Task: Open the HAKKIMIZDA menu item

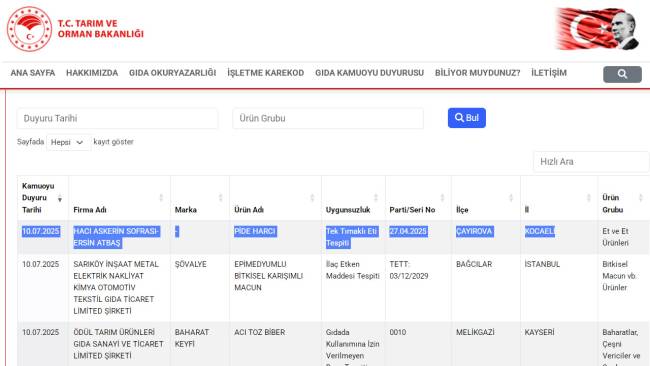Action: tap(92, 73)
